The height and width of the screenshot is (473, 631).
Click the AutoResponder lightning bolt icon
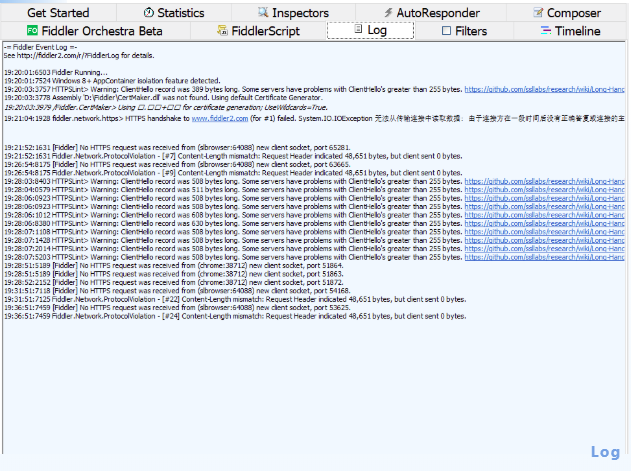[387, 13]
